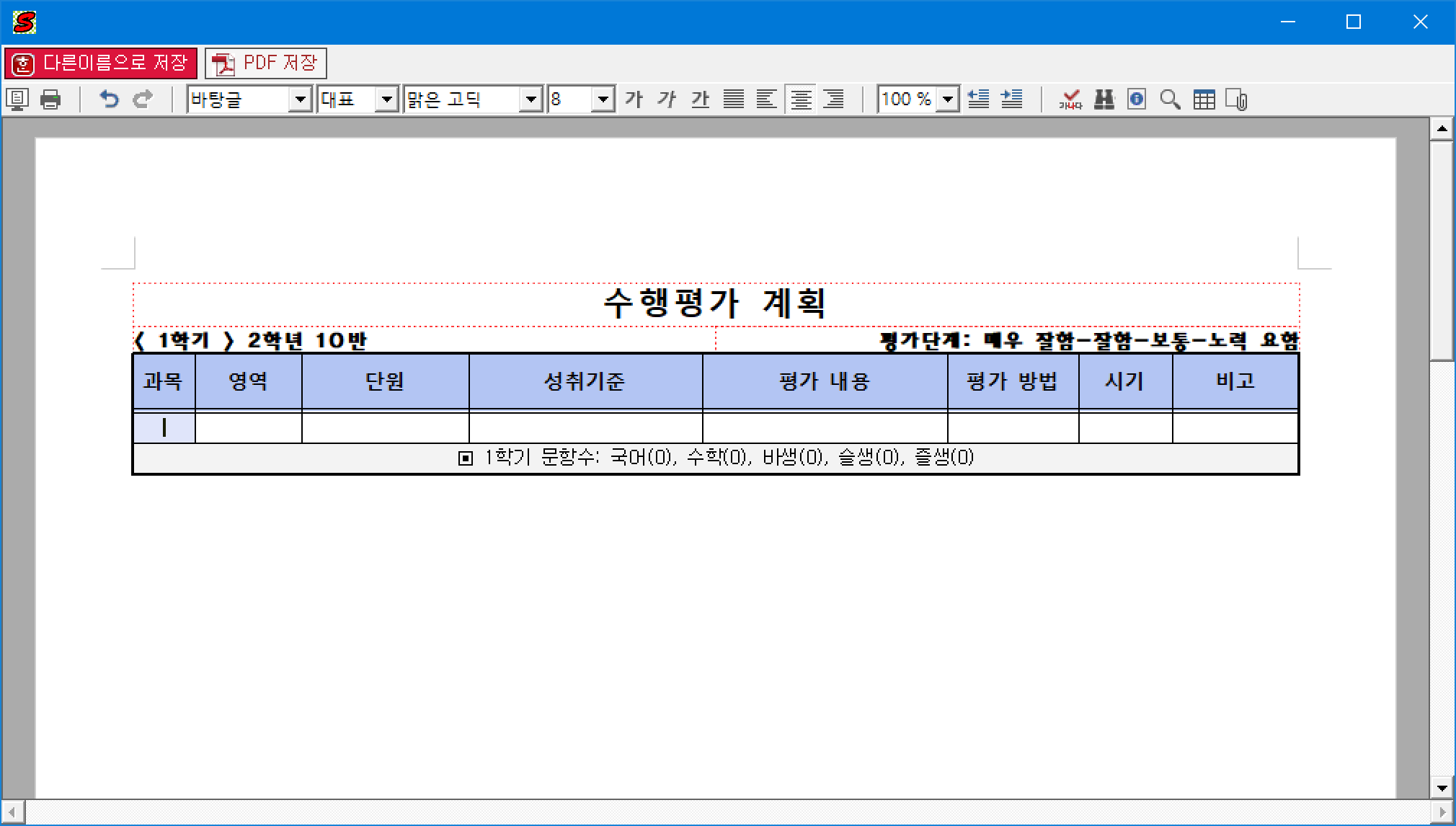1456x826 pixels.
Task: Click the PDF 저장 button
Action: 266,63
